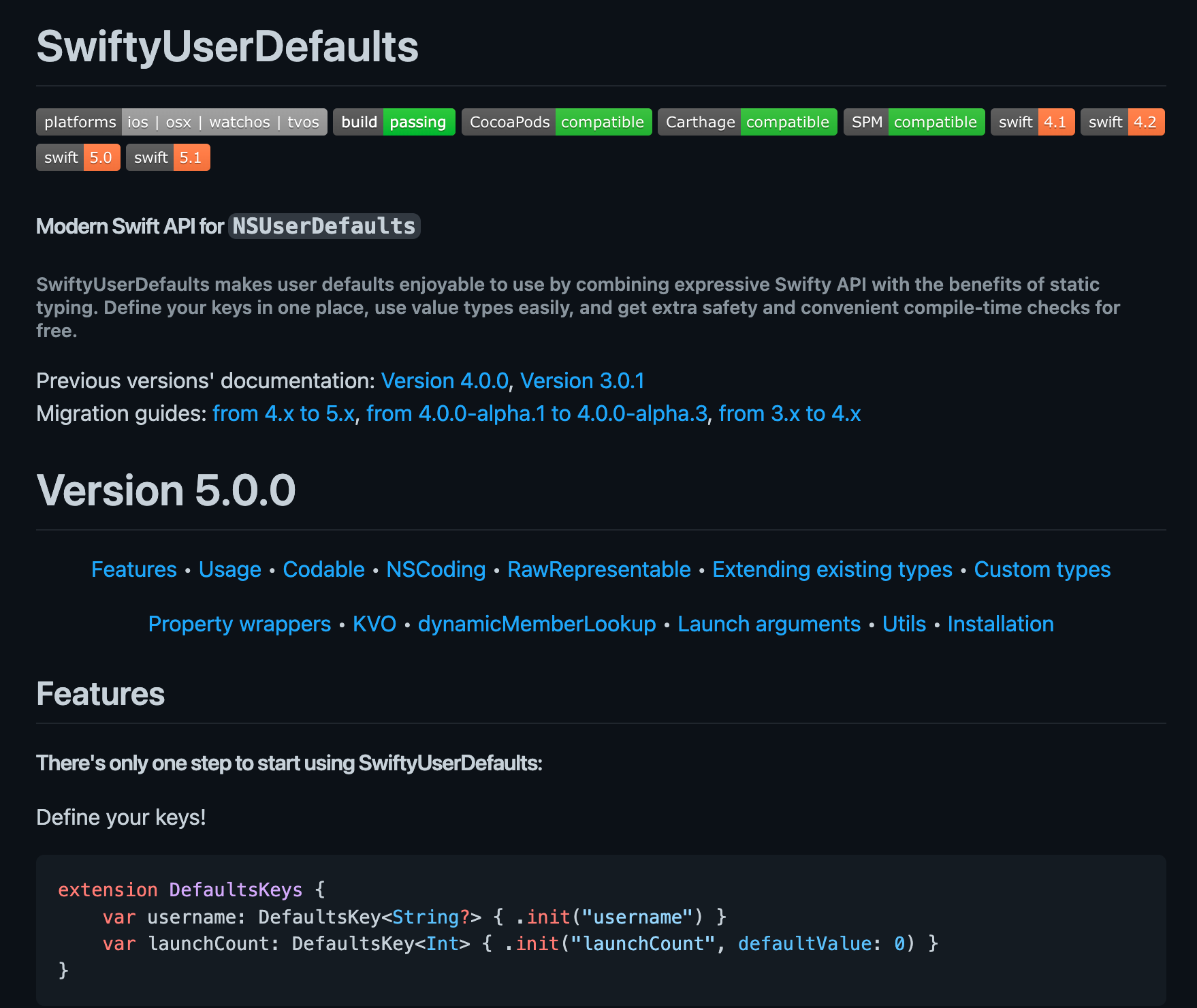The height and width of the screenshot is (1008, 1197).
Task: Click the SwiftyUserDefaults page heading
Action: pyautogui.click(x=227, y=46)
